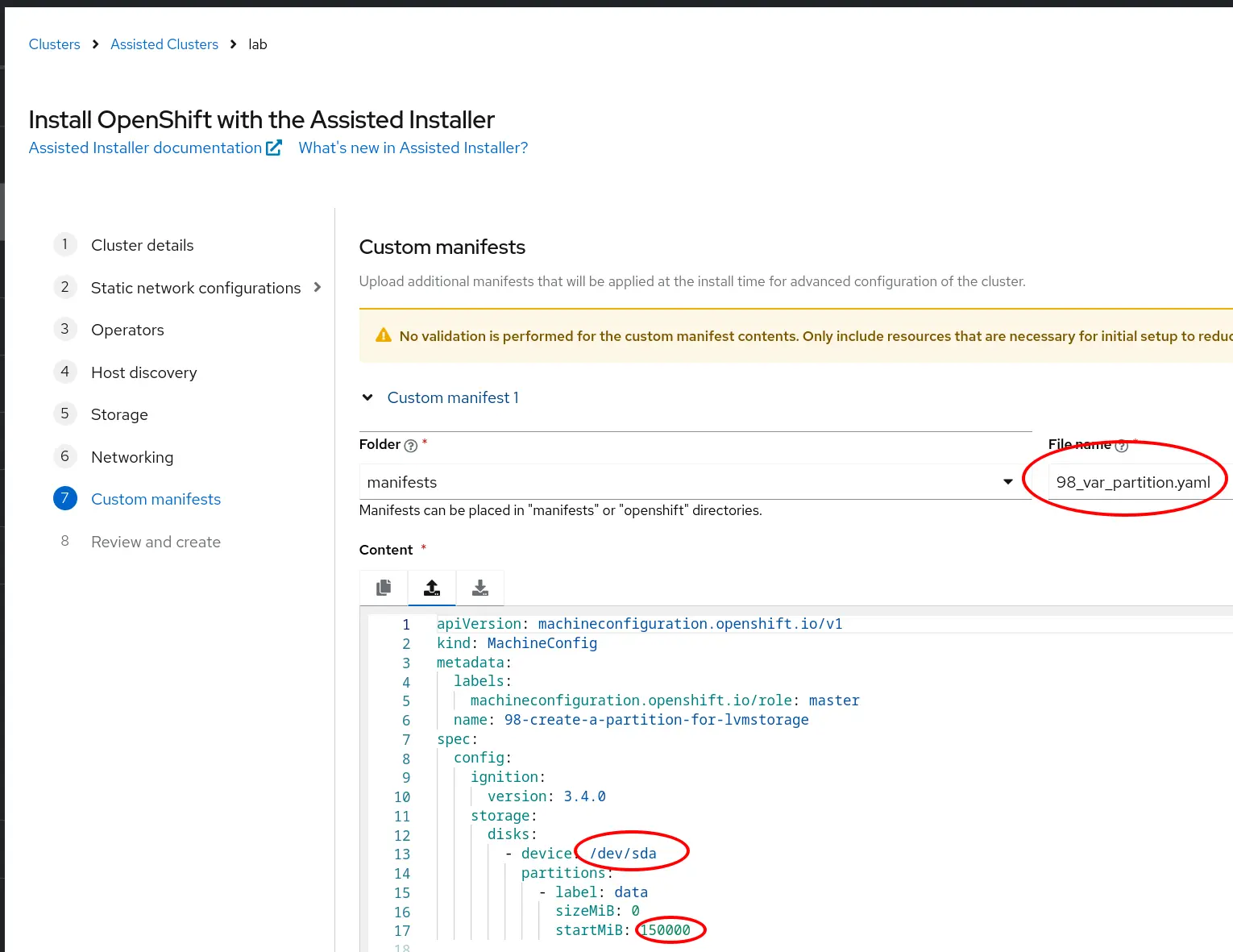Click the 'metadata:' line in editor

click(474, 663)
